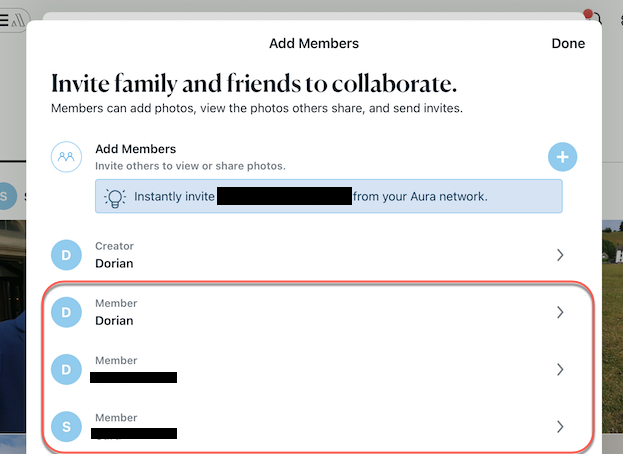Open details chevron for Member Dorian

560,312
